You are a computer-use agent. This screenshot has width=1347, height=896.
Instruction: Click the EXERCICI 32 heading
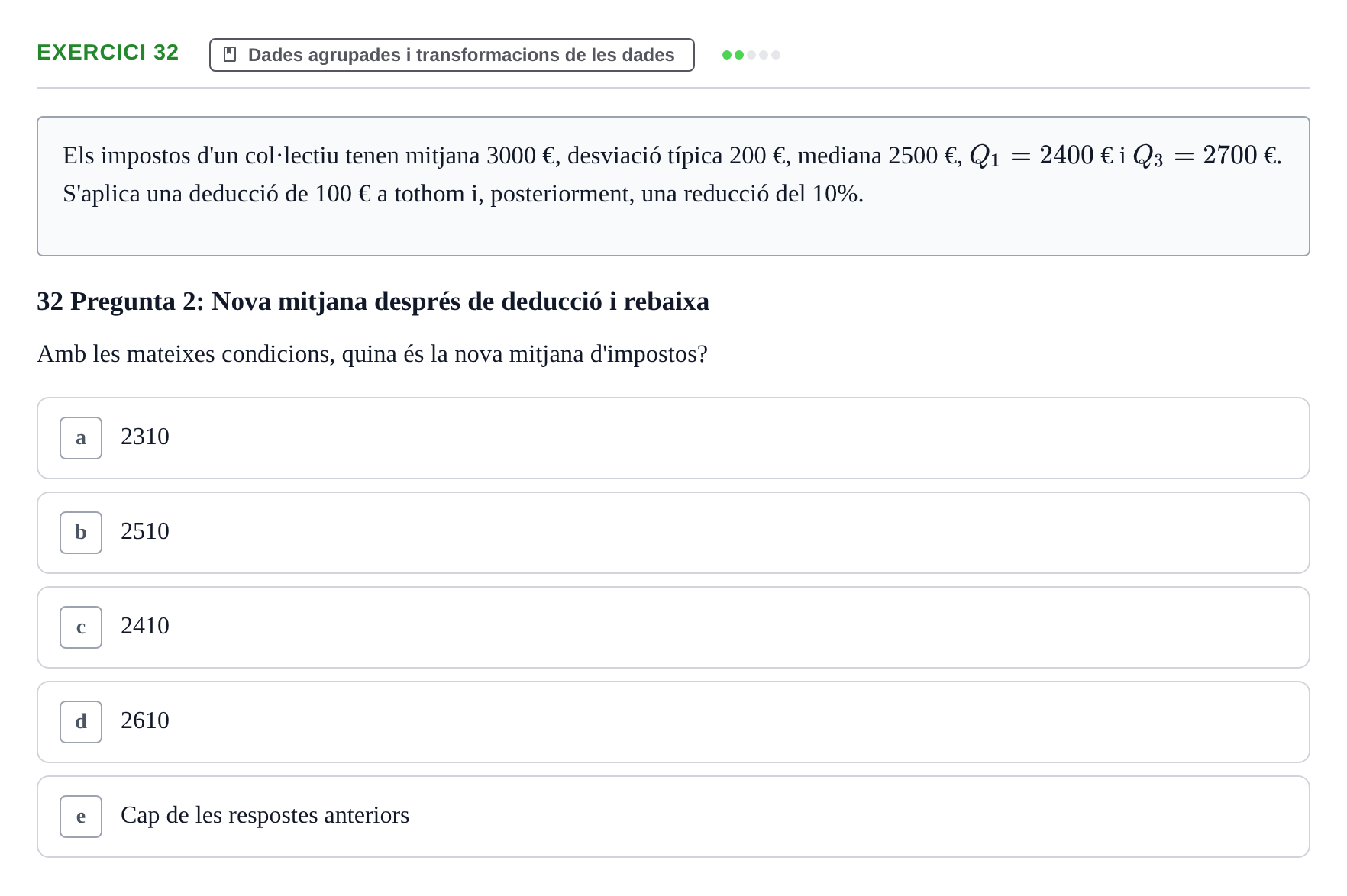pyautogui.click(x=108, y=52)
